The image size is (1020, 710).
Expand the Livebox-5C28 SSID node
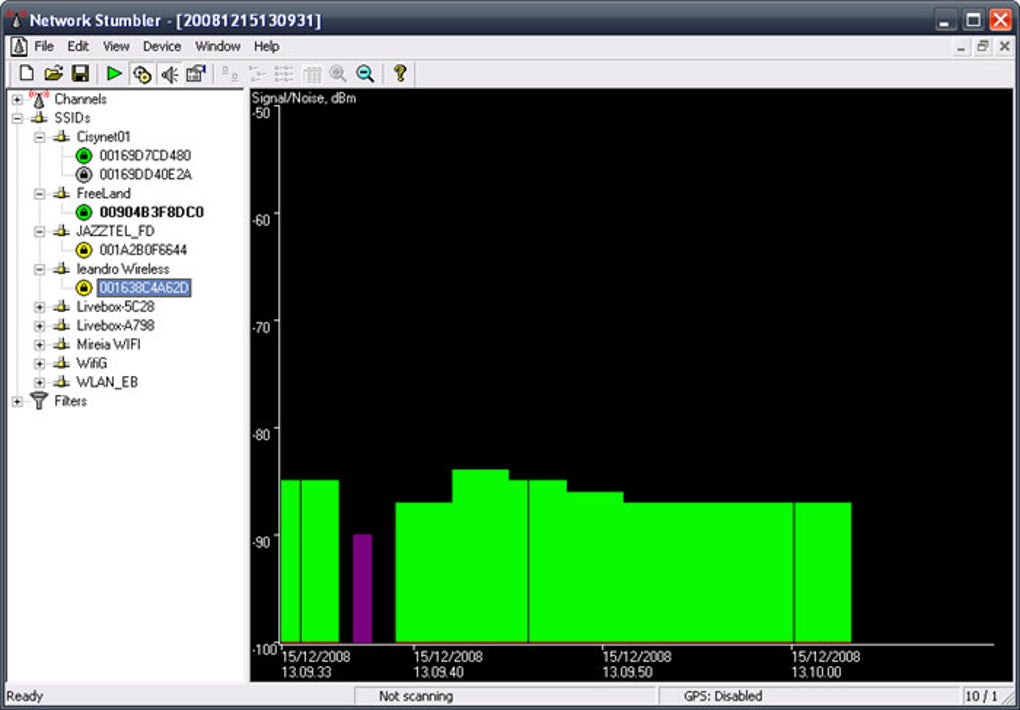coord(40,307)
